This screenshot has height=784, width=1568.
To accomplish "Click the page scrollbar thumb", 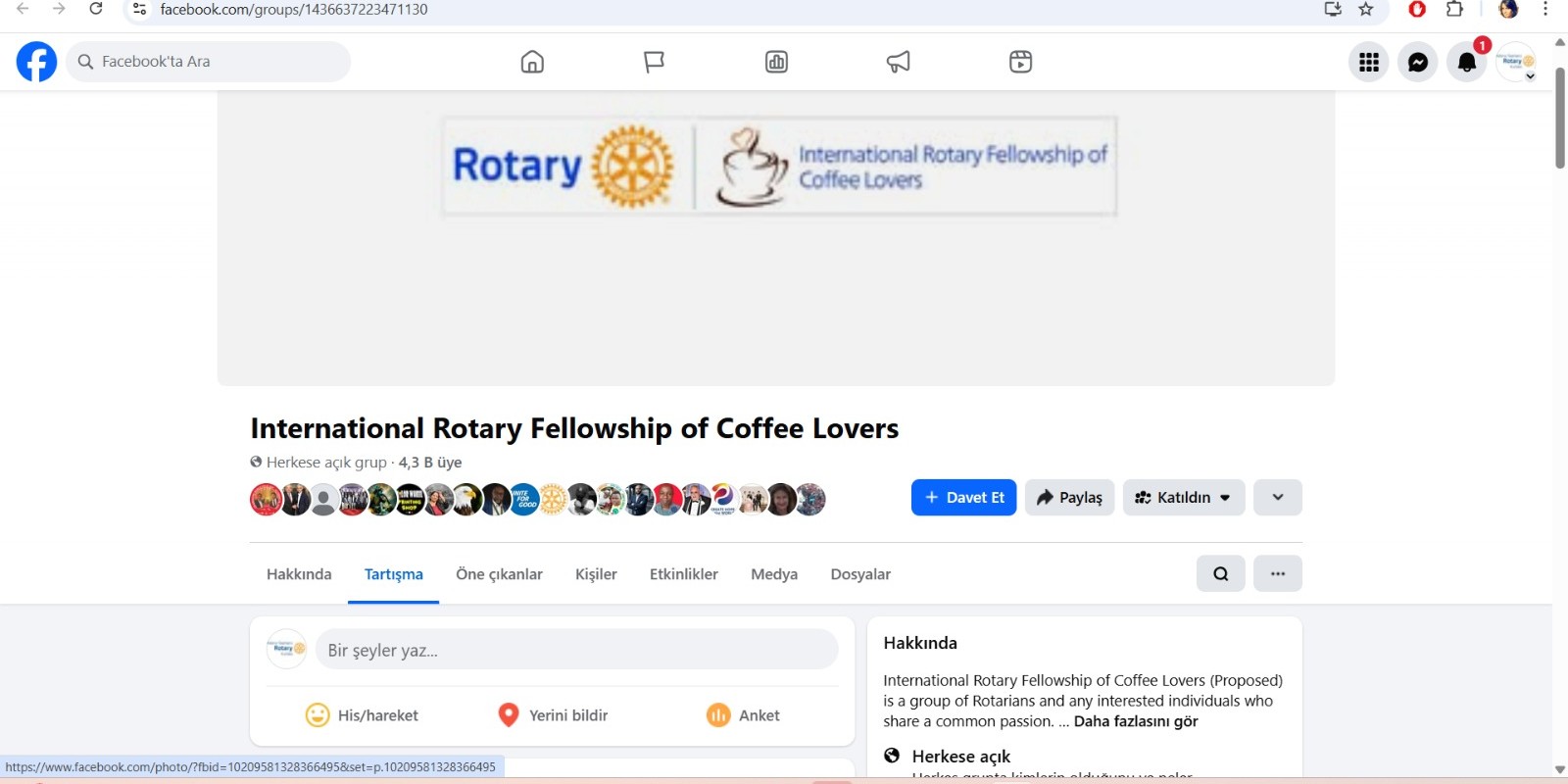I will pos(1560,118).
